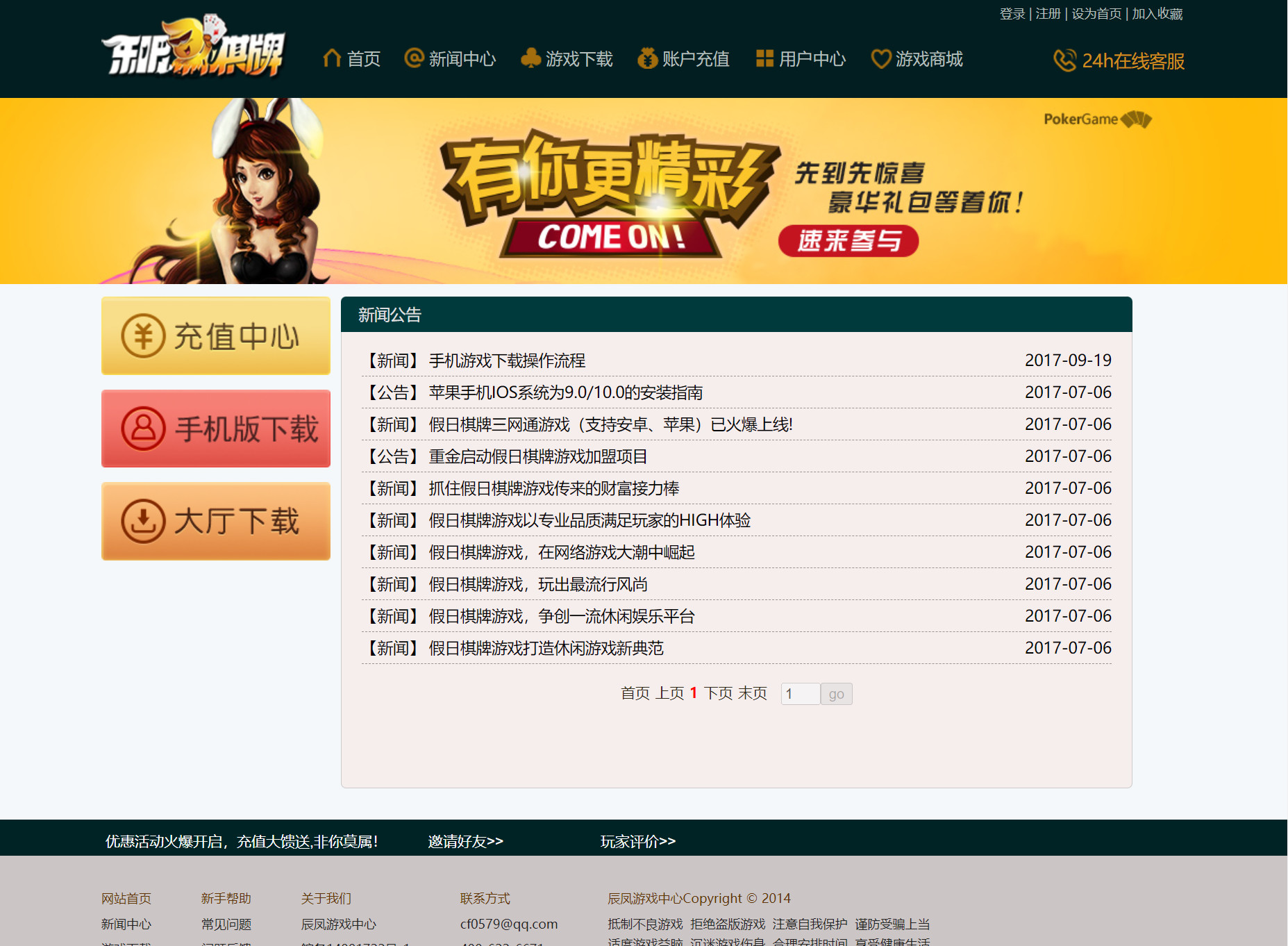The width and height of the screenshot is (1288, 946).
Task: Click the heart icon beside 游戏商城
Action: click(880, 59)
